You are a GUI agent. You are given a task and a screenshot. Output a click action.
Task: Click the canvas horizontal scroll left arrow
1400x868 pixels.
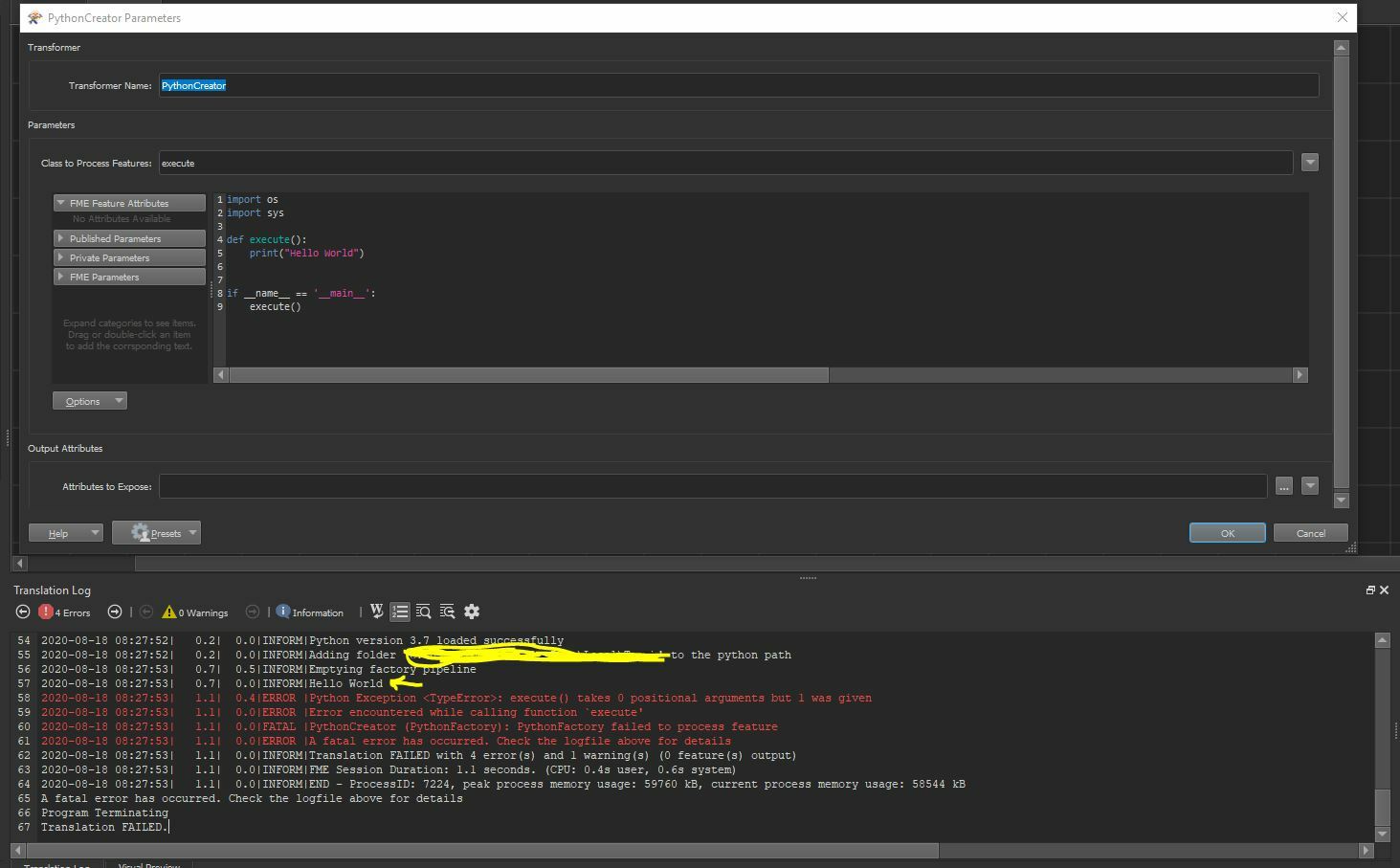tap(19, 563)
